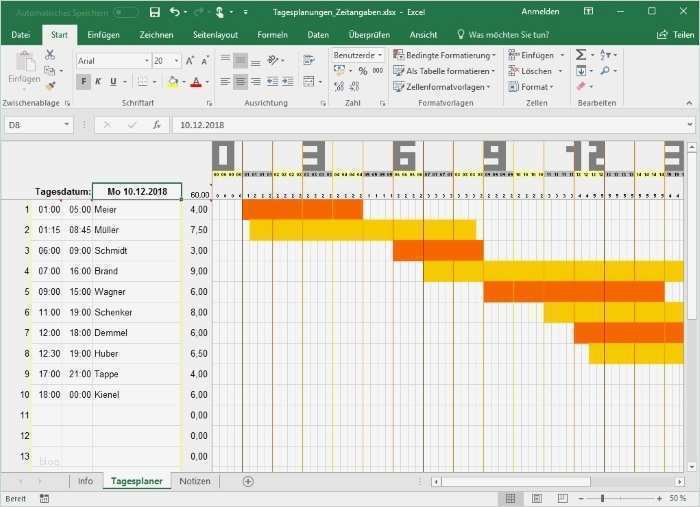The image size is (700, 507).
Task: Click the macro recording icon in status bar
Action: pyautogui.click(x=44, y=499)
